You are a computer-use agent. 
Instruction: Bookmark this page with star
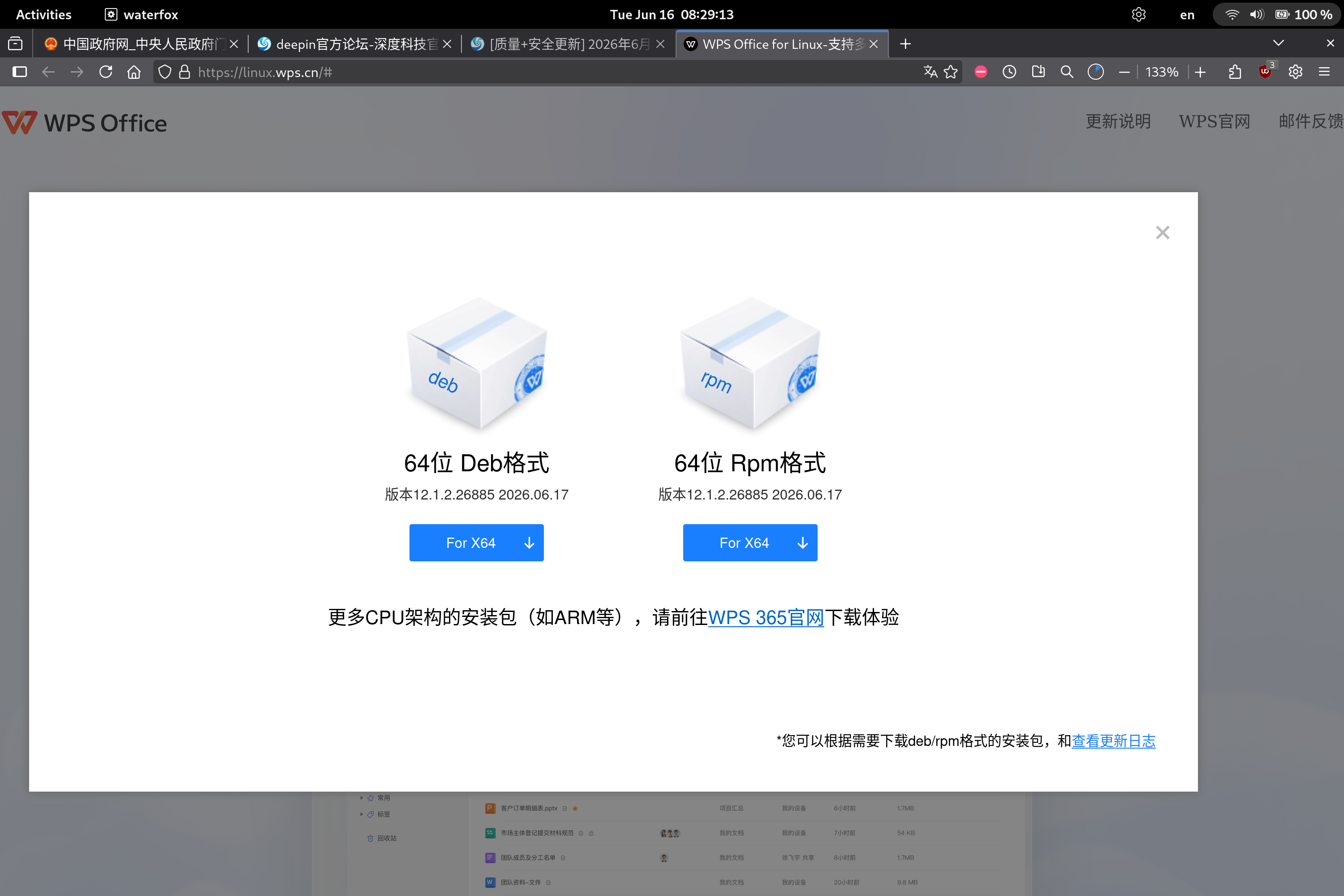click(950, 72)
